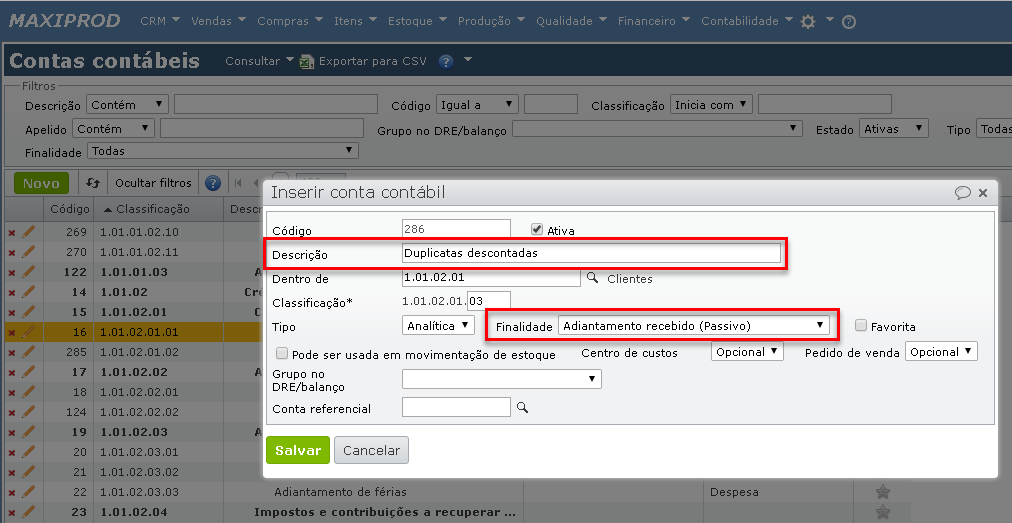Screen dimensions: 1012x523
Task: Click the edit pencil for code 18 row
Action: [x=28, y=392]
